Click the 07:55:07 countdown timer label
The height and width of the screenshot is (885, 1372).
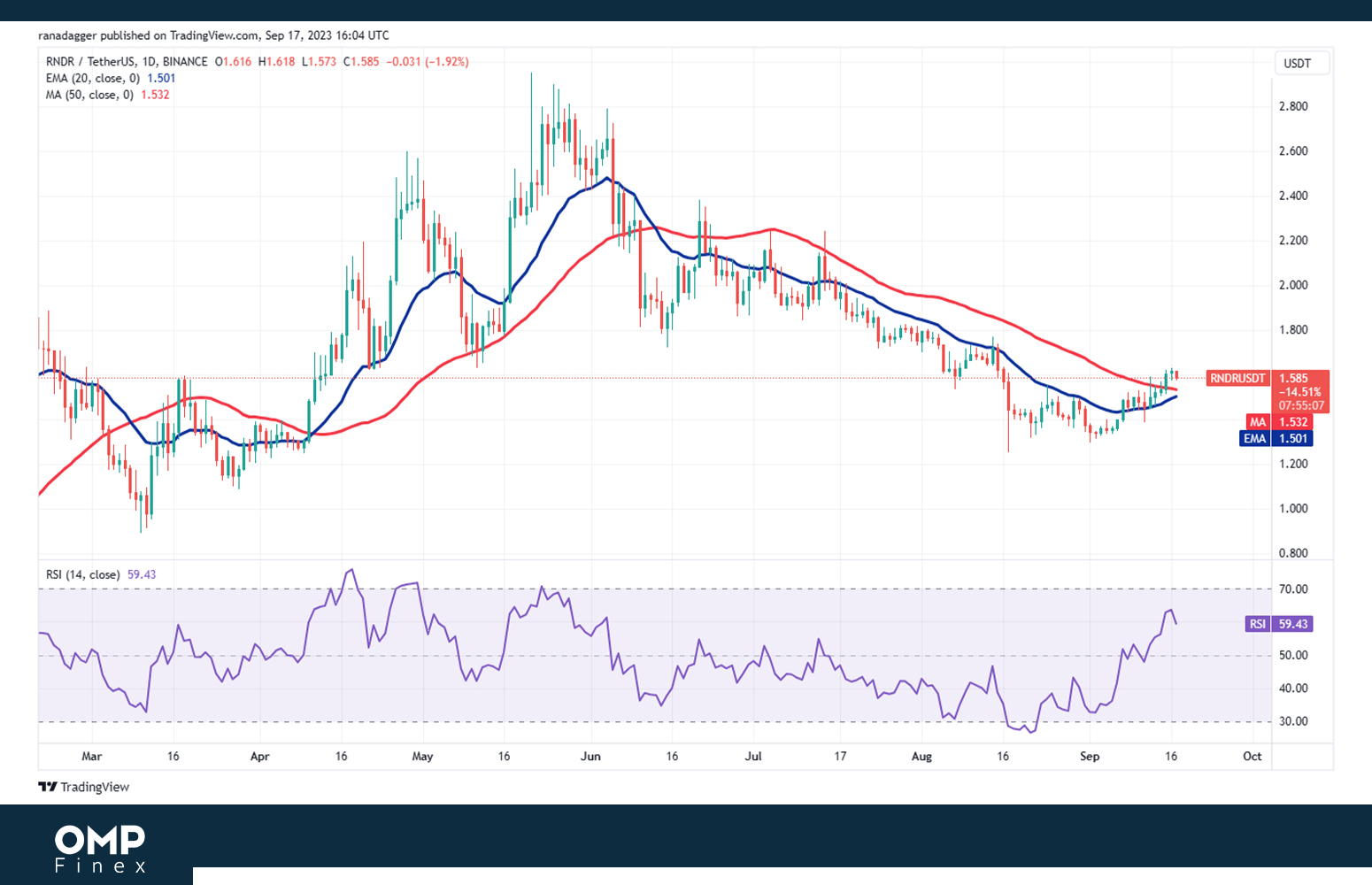click(1301, 406)
